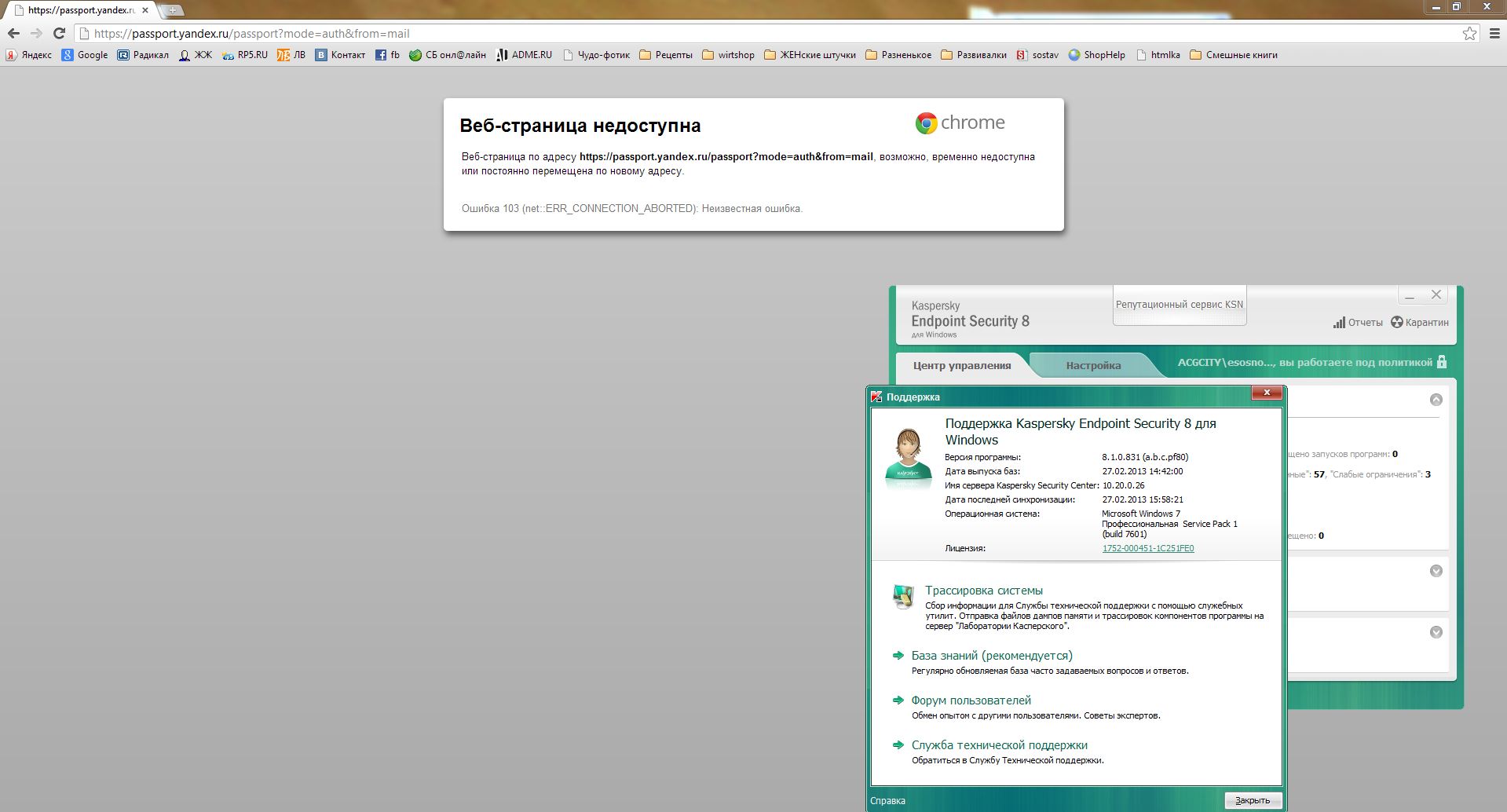The height and width of the screenshot is (812, 1507).
Task: Click the browser forward arrow
Action: click(x=36, y=33)
